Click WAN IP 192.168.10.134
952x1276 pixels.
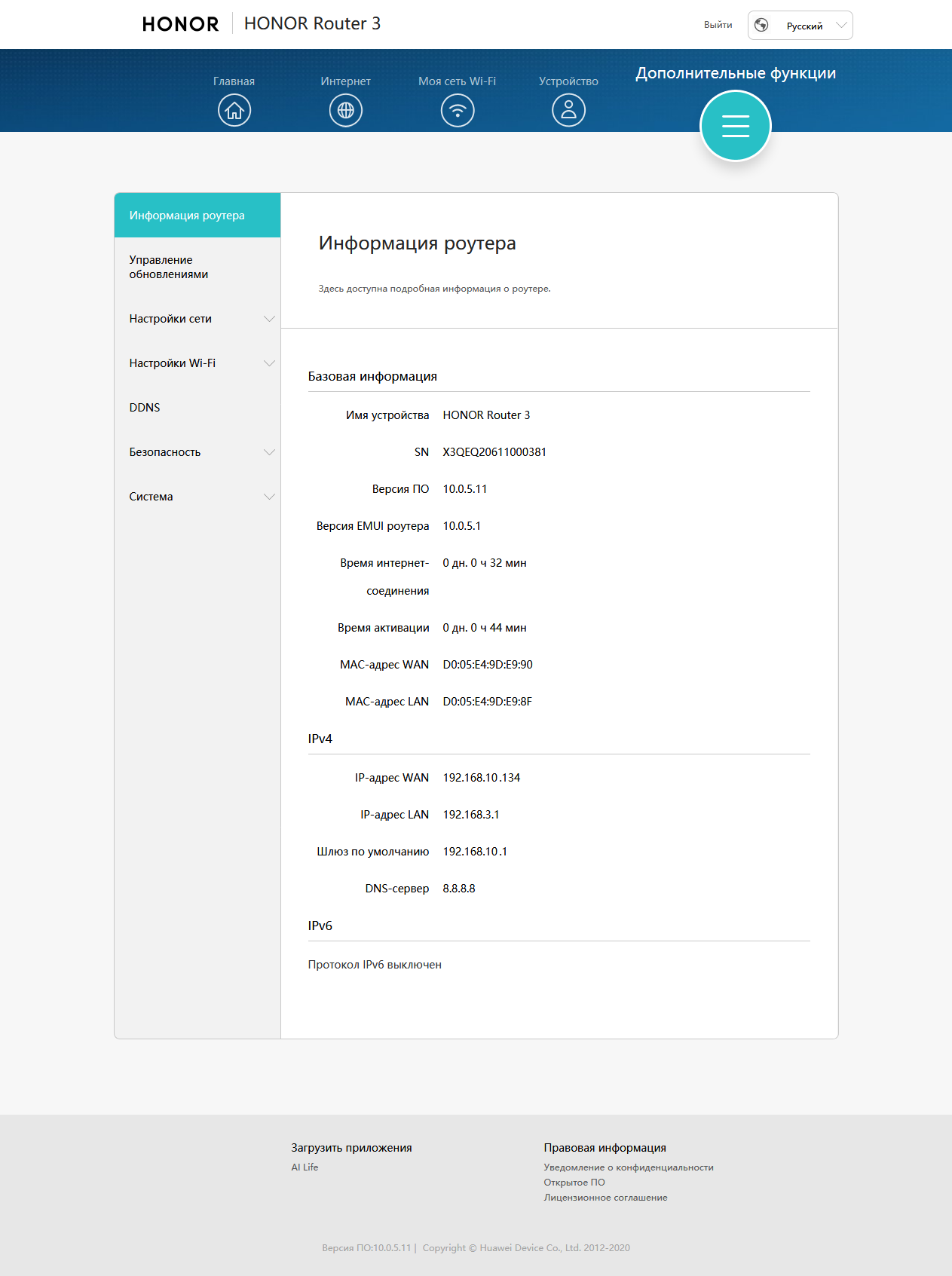tap(482, 778)
